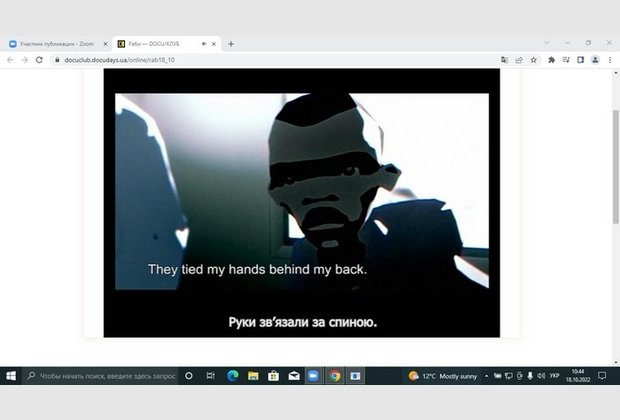Open Microsoft Edge from the taskbar
This screenshot has width=620, height=420.
pos(232,376)
